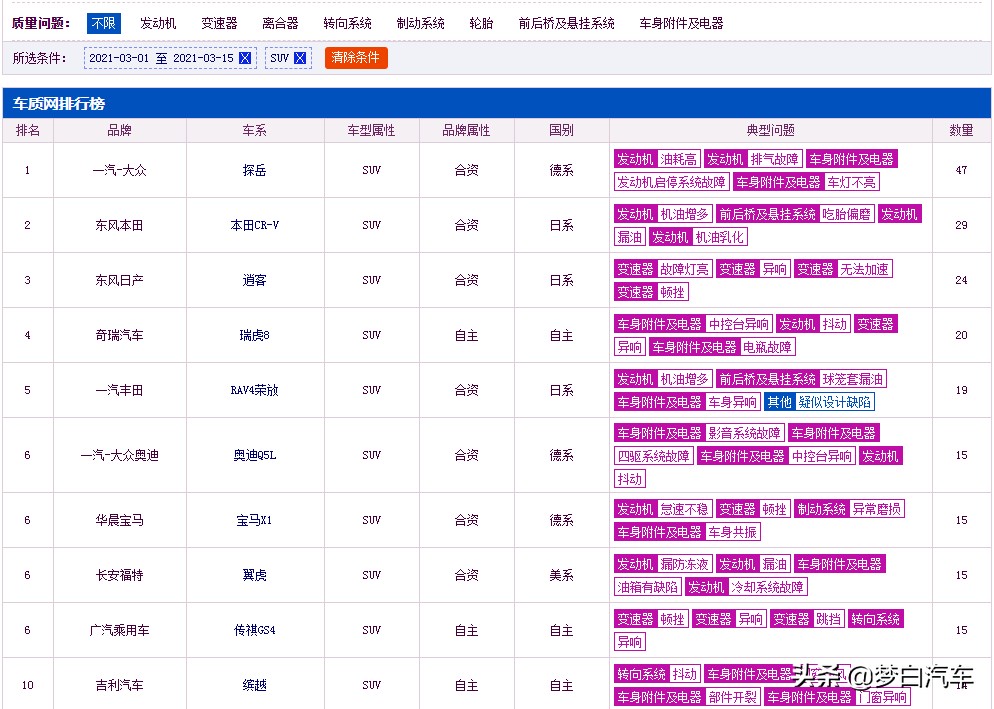The image size is (994, 709).
Task: Open the 翼虎 series link
Action: coord(254,575)
